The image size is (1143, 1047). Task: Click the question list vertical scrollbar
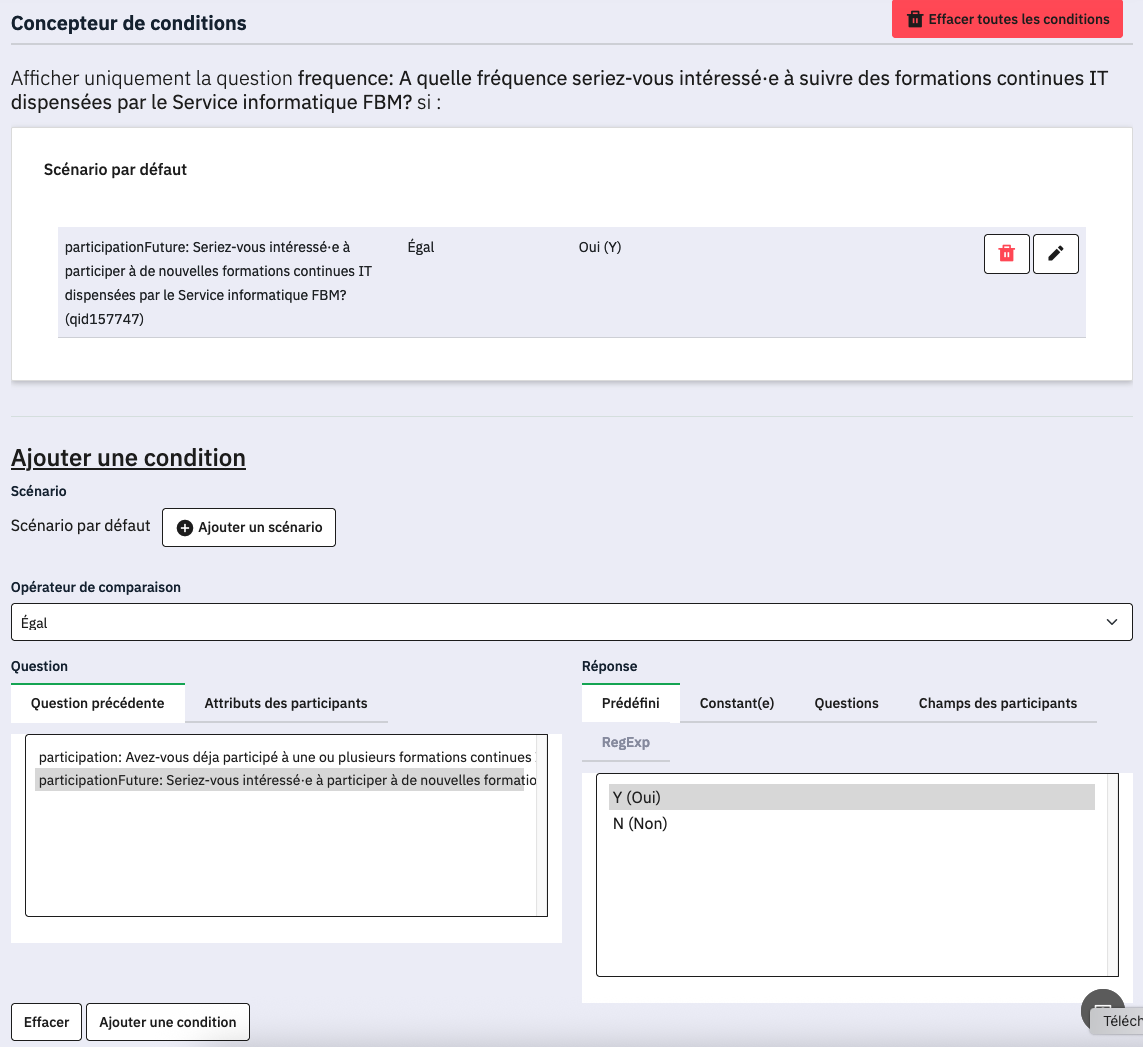tap(542, 825)
